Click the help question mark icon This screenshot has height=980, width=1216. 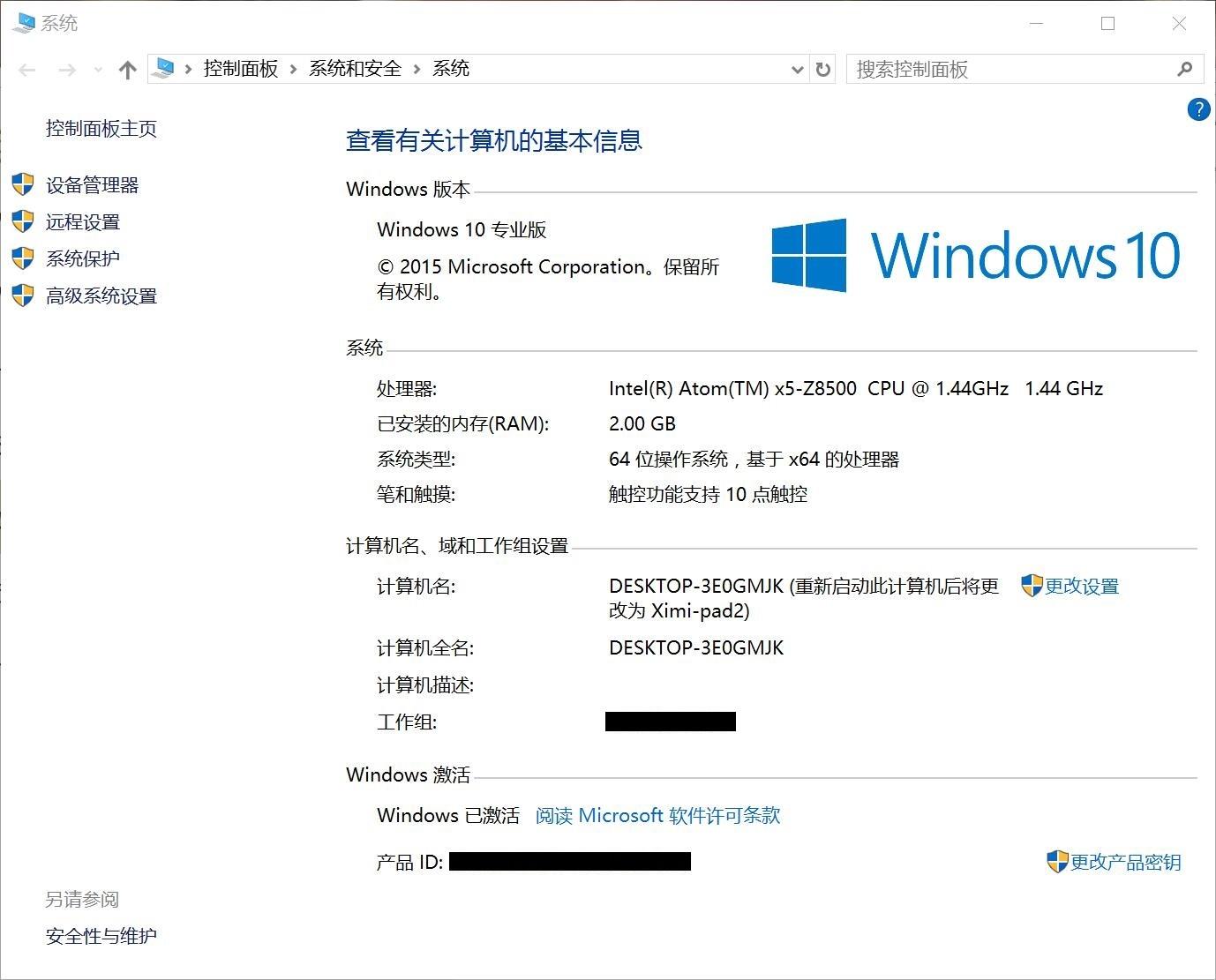[x=1197, y=109]
